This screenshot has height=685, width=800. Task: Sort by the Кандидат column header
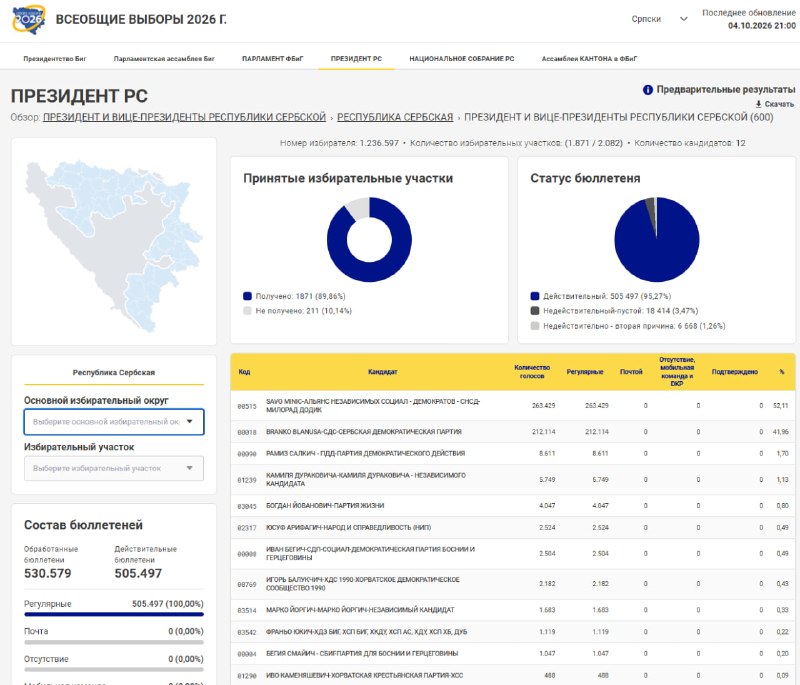pyautogui.click(x=383, y=372)
